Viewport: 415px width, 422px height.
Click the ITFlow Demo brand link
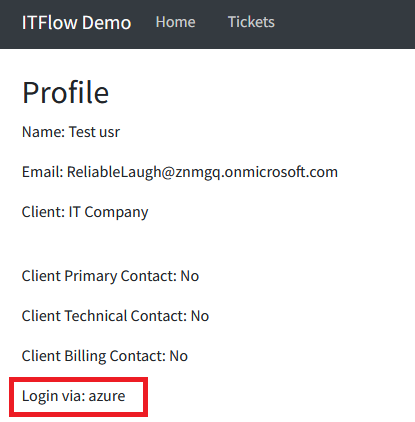coord(76,23)
